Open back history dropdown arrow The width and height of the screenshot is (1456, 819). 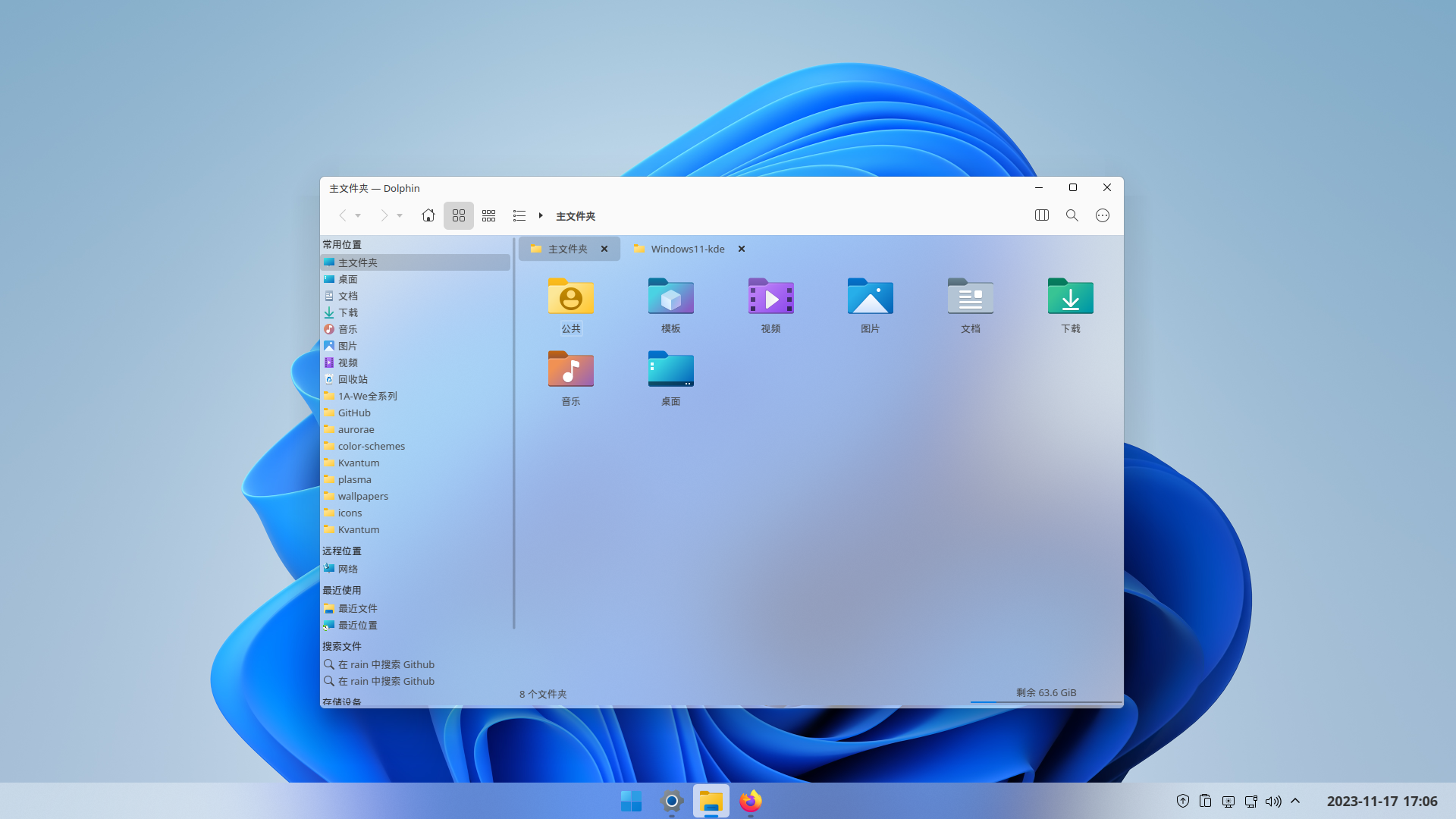point(358,216)
